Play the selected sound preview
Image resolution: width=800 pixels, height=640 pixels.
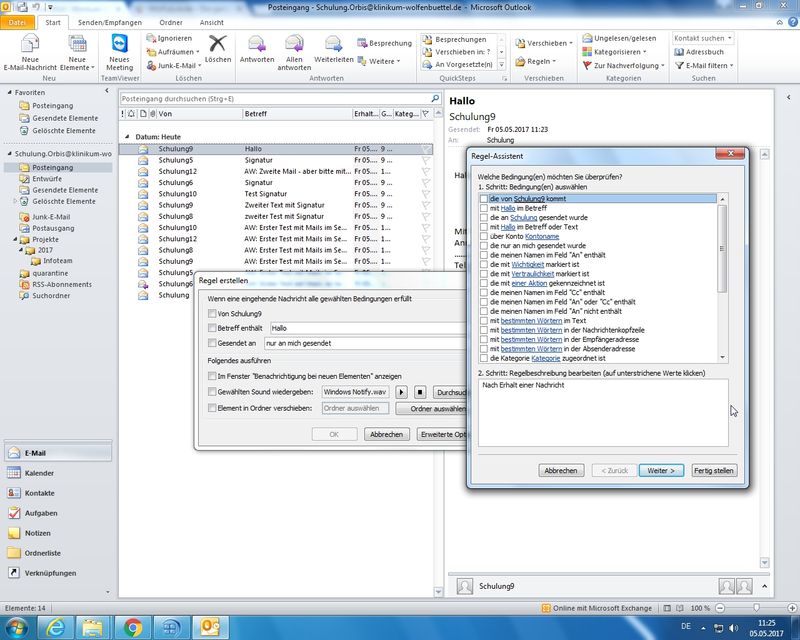coord(402,392)
